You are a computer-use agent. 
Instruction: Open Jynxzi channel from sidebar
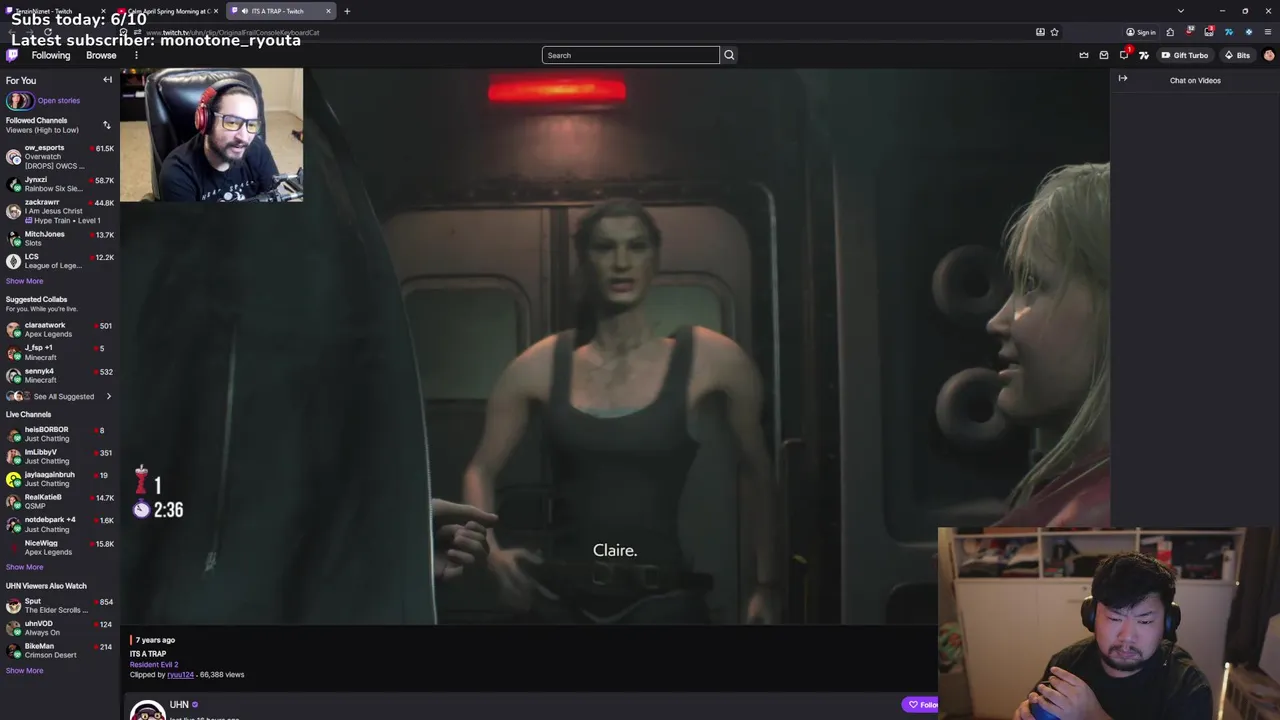[60, 184]
